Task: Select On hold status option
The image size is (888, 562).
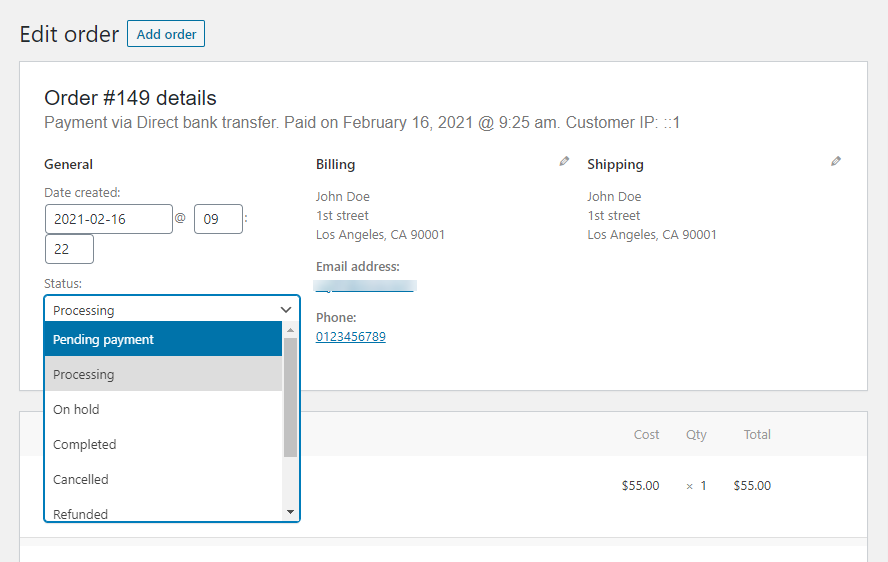Action: tap(163, 410)
